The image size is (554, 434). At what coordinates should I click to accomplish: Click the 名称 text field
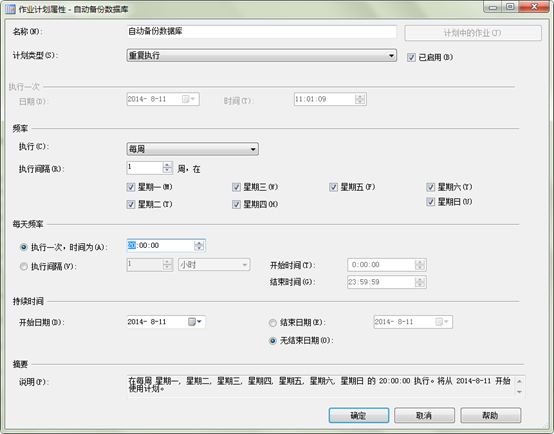(x=261, y=31)
